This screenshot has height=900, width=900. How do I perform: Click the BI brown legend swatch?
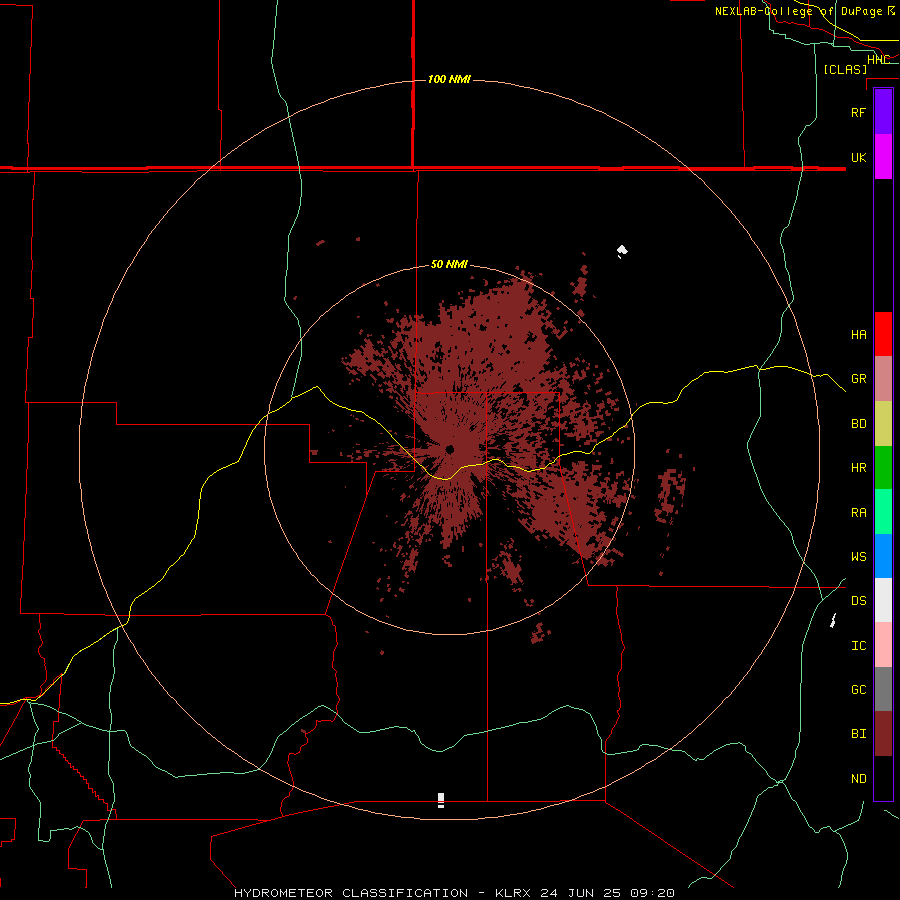pyautogui.click(x=883, y=734)
